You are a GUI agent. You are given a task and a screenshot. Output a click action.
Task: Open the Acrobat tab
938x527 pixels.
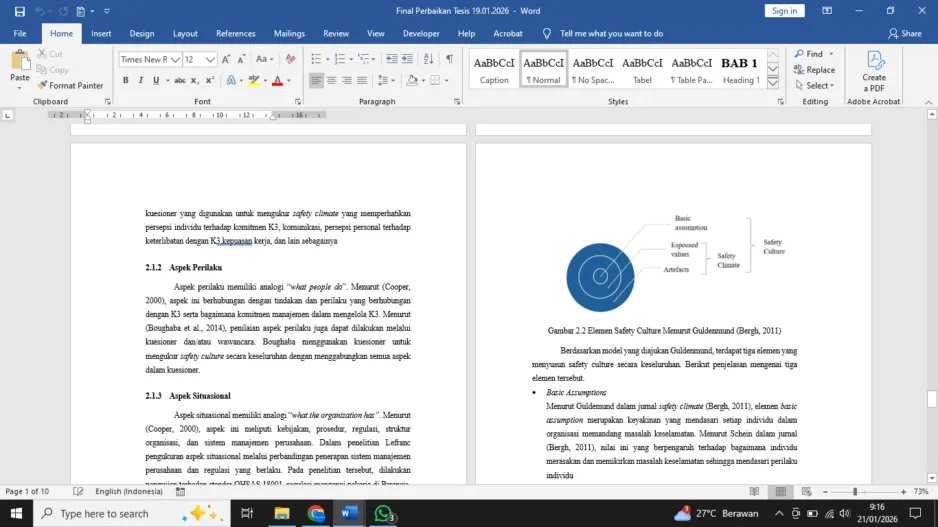tap(508, 33)
